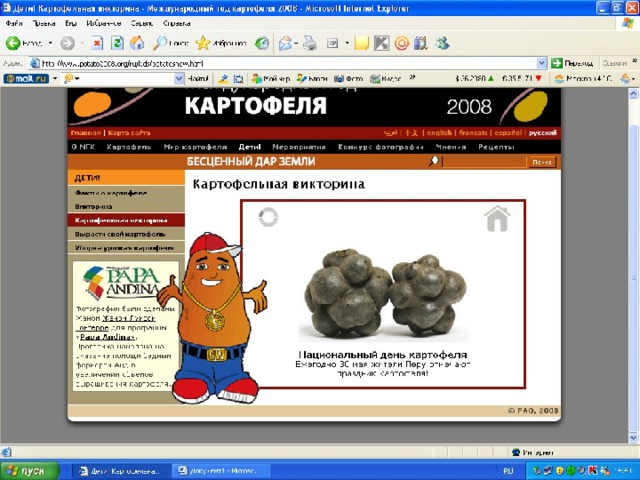
Task: Click the grey house icon in the quiz
Action: point(497,219)
